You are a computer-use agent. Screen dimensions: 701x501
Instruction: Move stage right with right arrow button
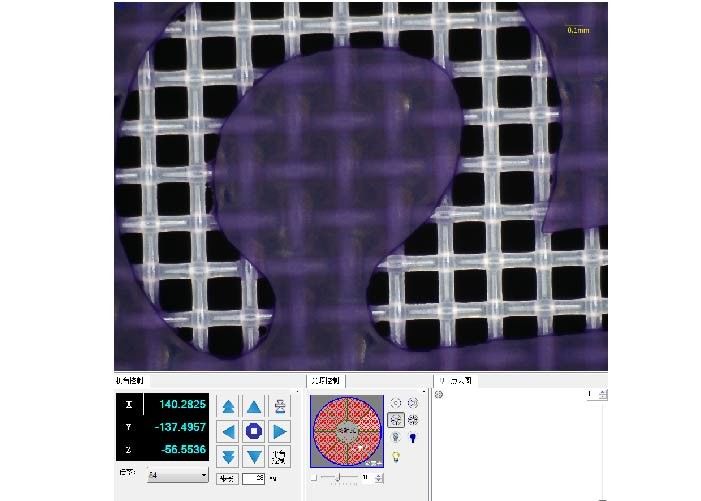point(280,432)
